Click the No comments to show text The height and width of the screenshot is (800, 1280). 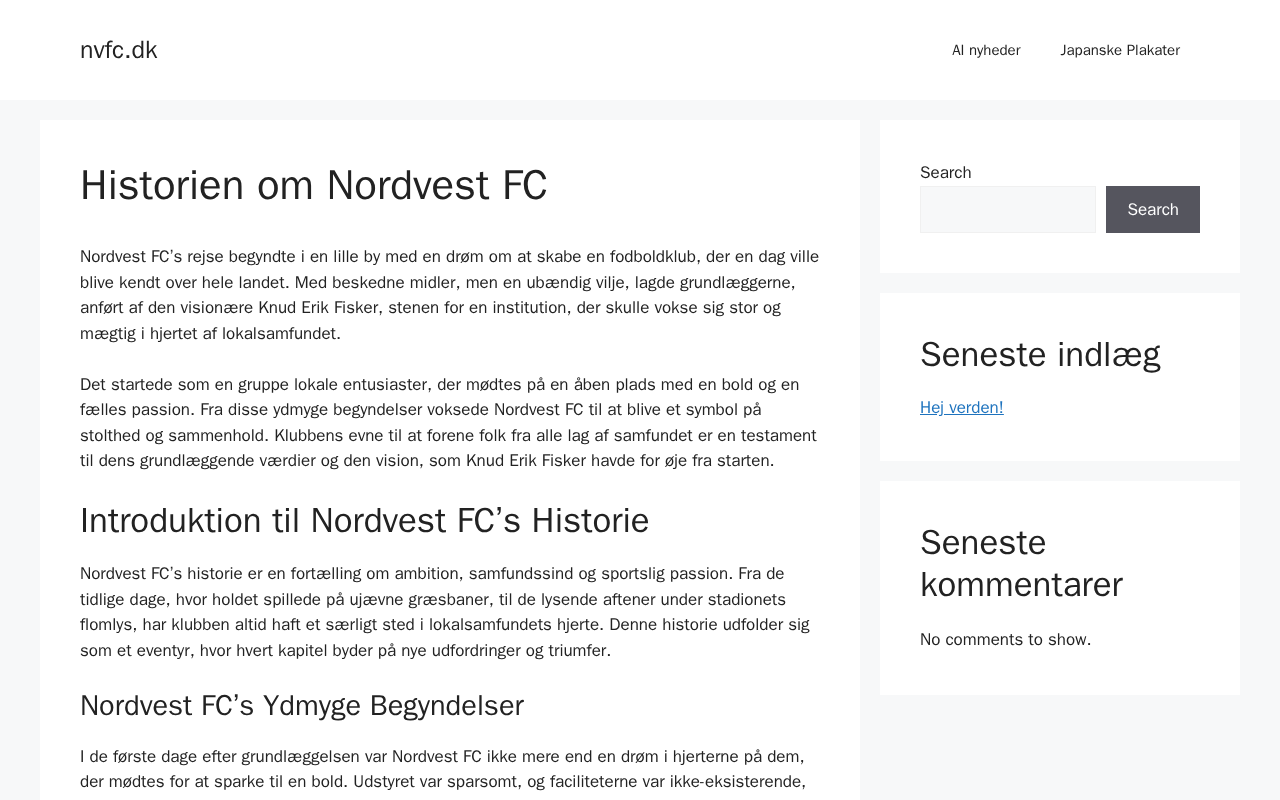pos(1005,639)
